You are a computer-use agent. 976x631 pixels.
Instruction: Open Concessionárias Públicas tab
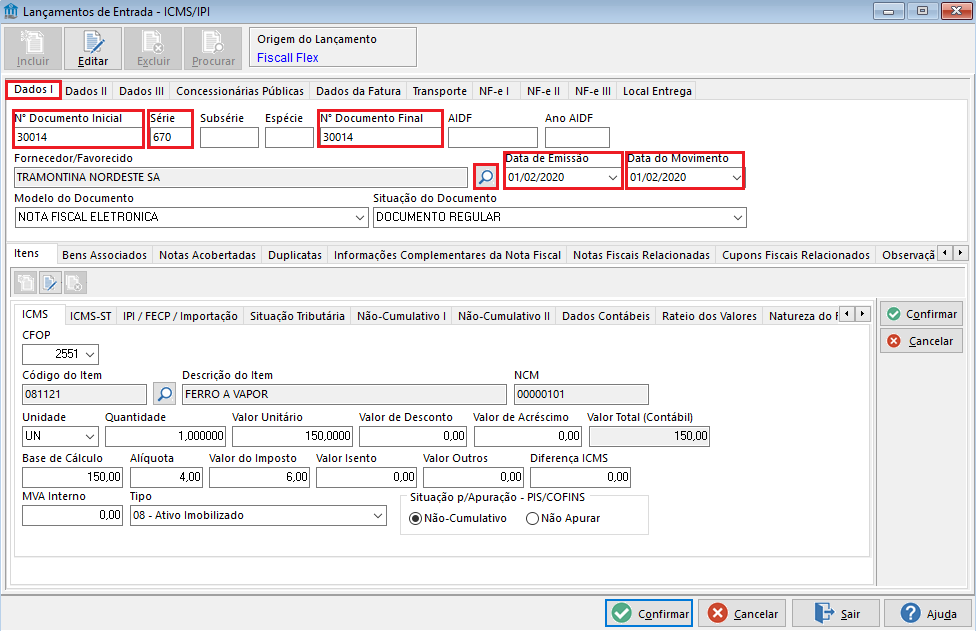tap(240, 91)
